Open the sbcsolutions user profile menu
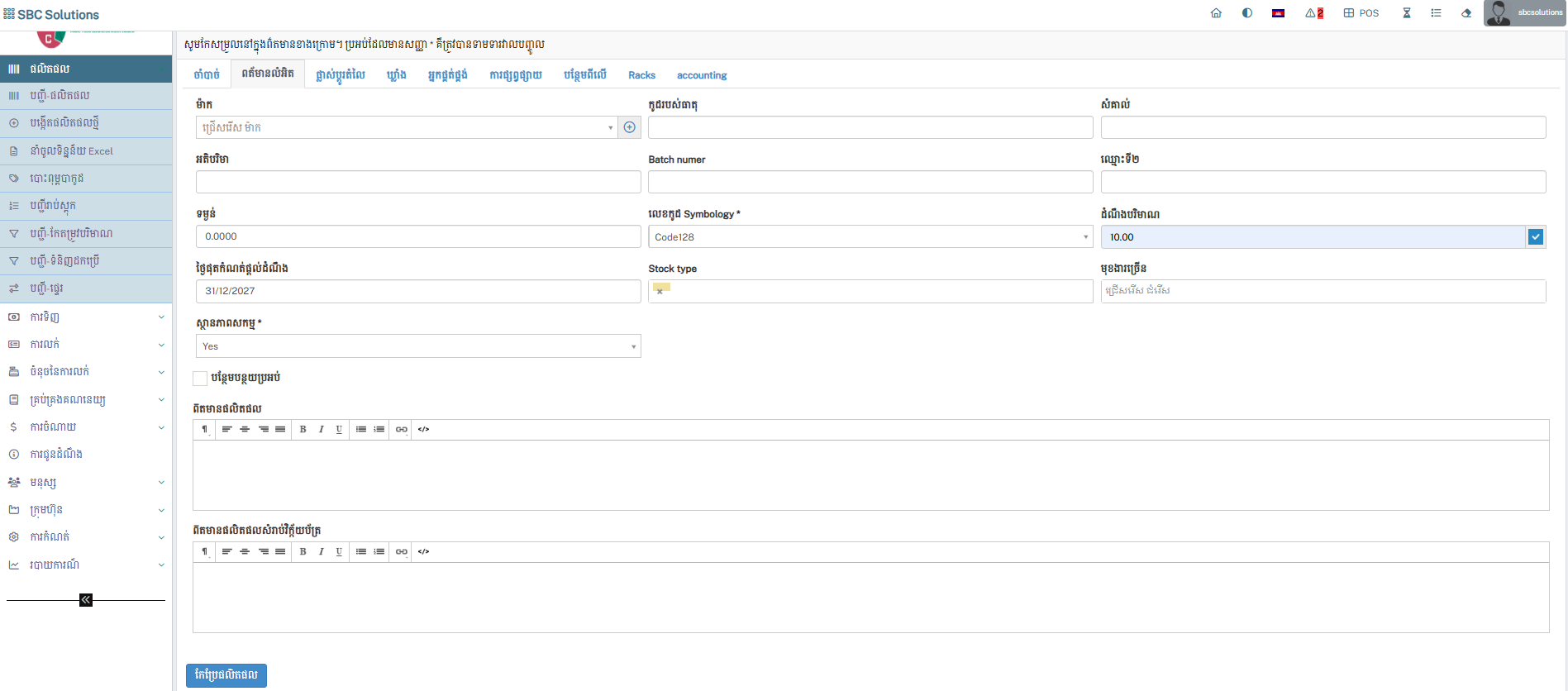Screen dimensions: 1568x691 [x=1524, y=13]
